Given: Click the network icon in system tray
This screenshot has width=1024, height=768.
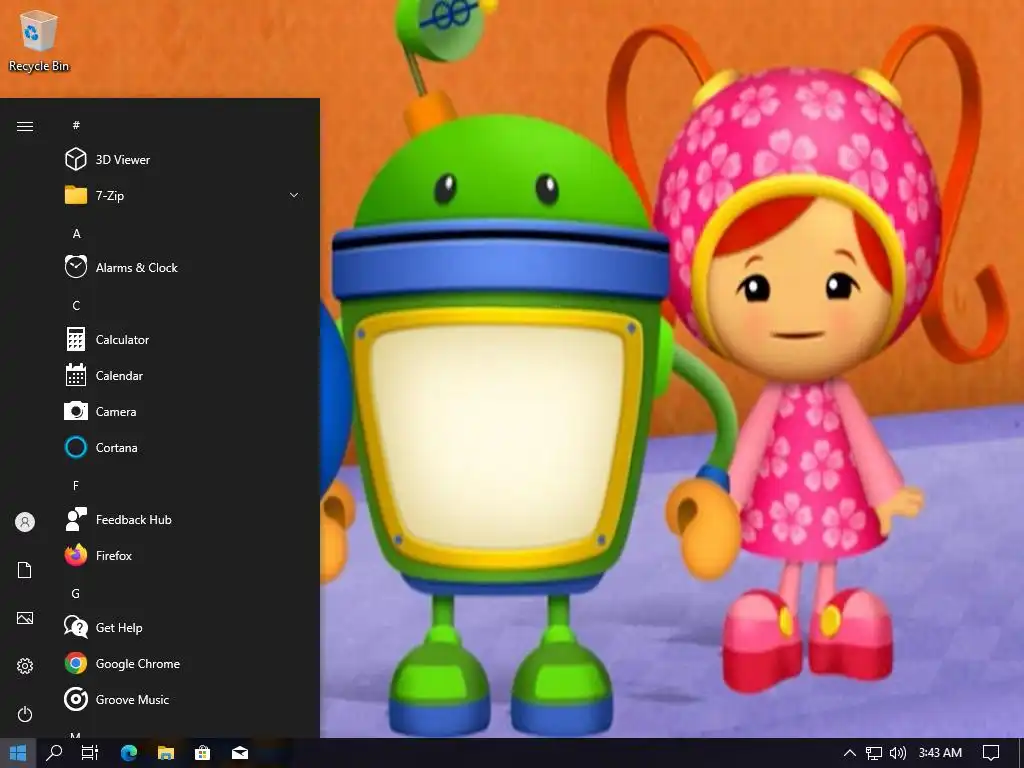Looking at the screenshot, I should 873,753.
